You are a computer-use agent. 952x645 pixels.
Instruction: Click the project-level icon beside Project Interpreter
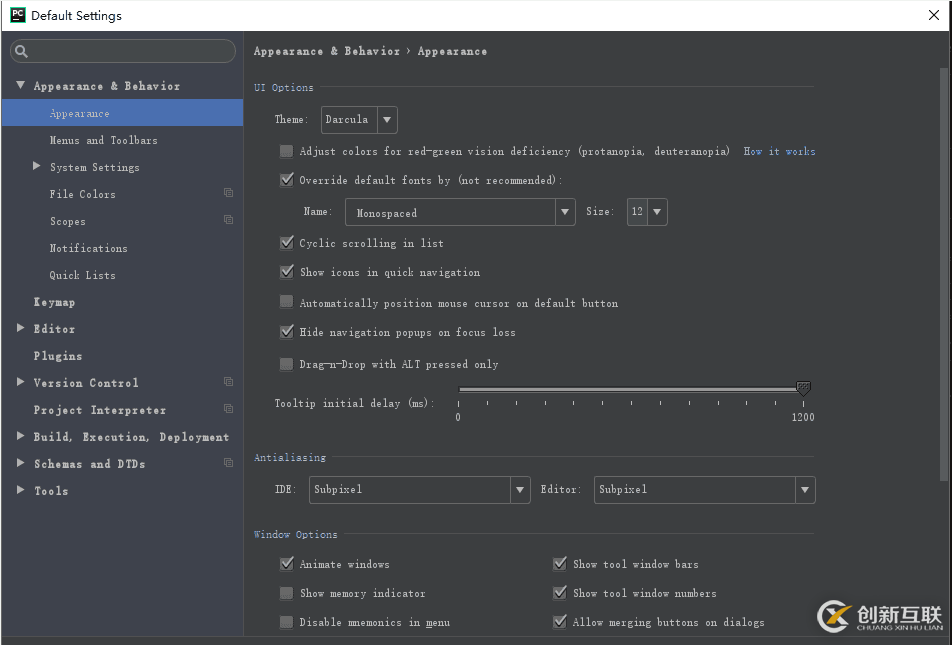tap(229, 409)
